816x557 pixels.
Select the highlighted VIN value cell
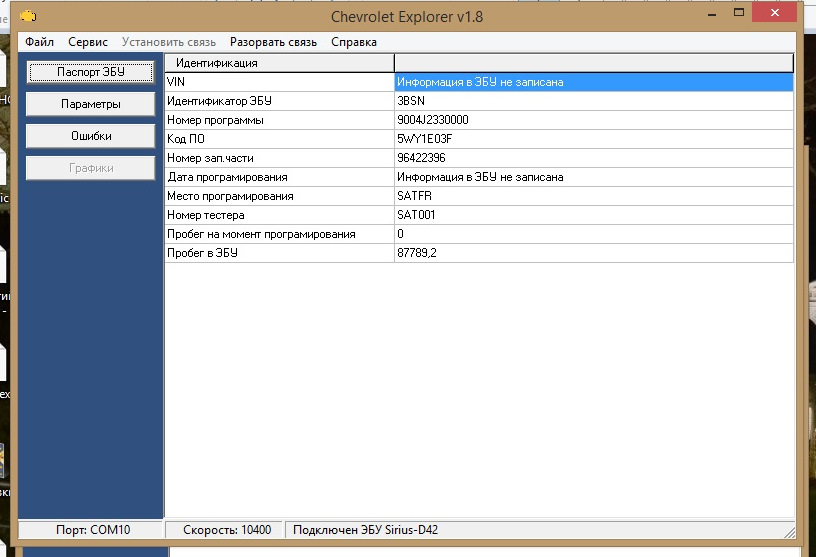[594, 82]
